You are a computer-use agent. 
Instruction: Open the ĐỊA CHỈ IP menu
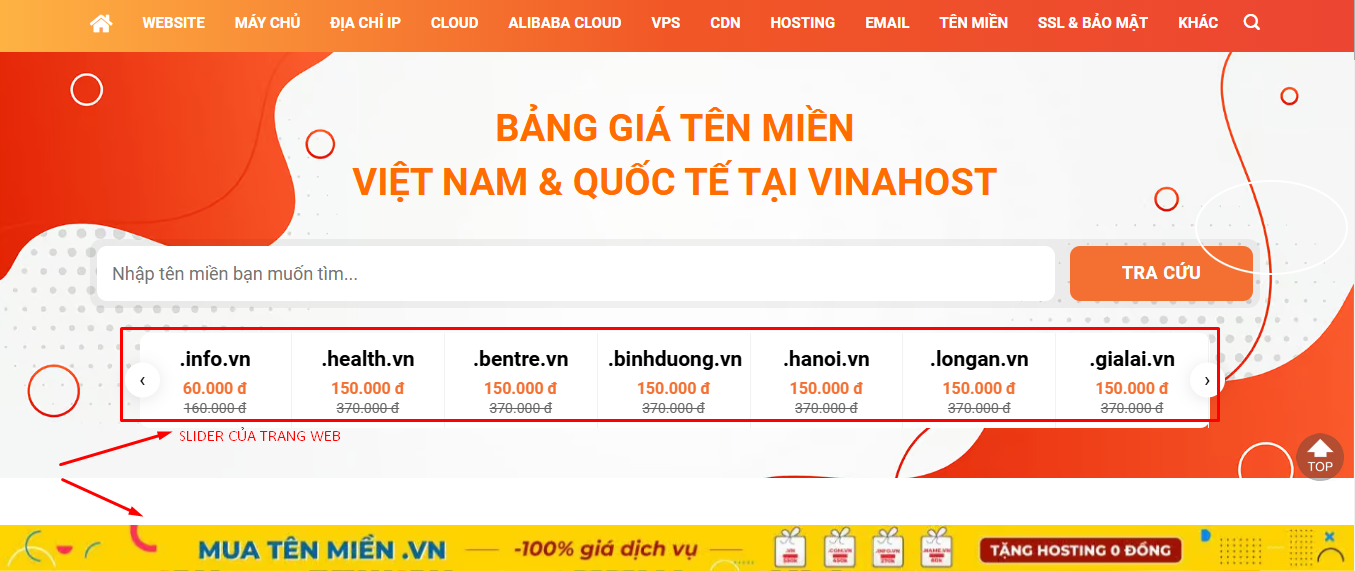(x=366, y=22)
